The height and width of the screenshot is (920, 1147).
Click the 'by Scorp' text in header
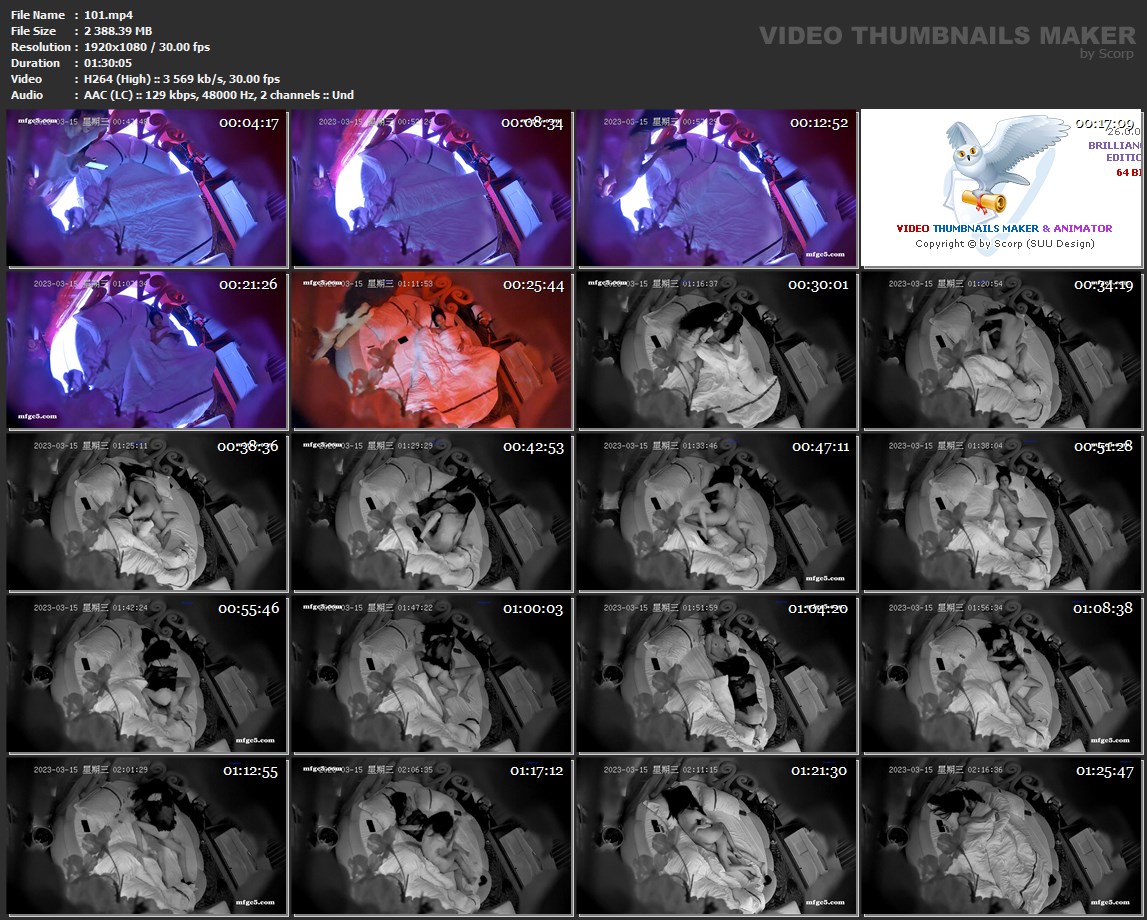click(1107, 54)
